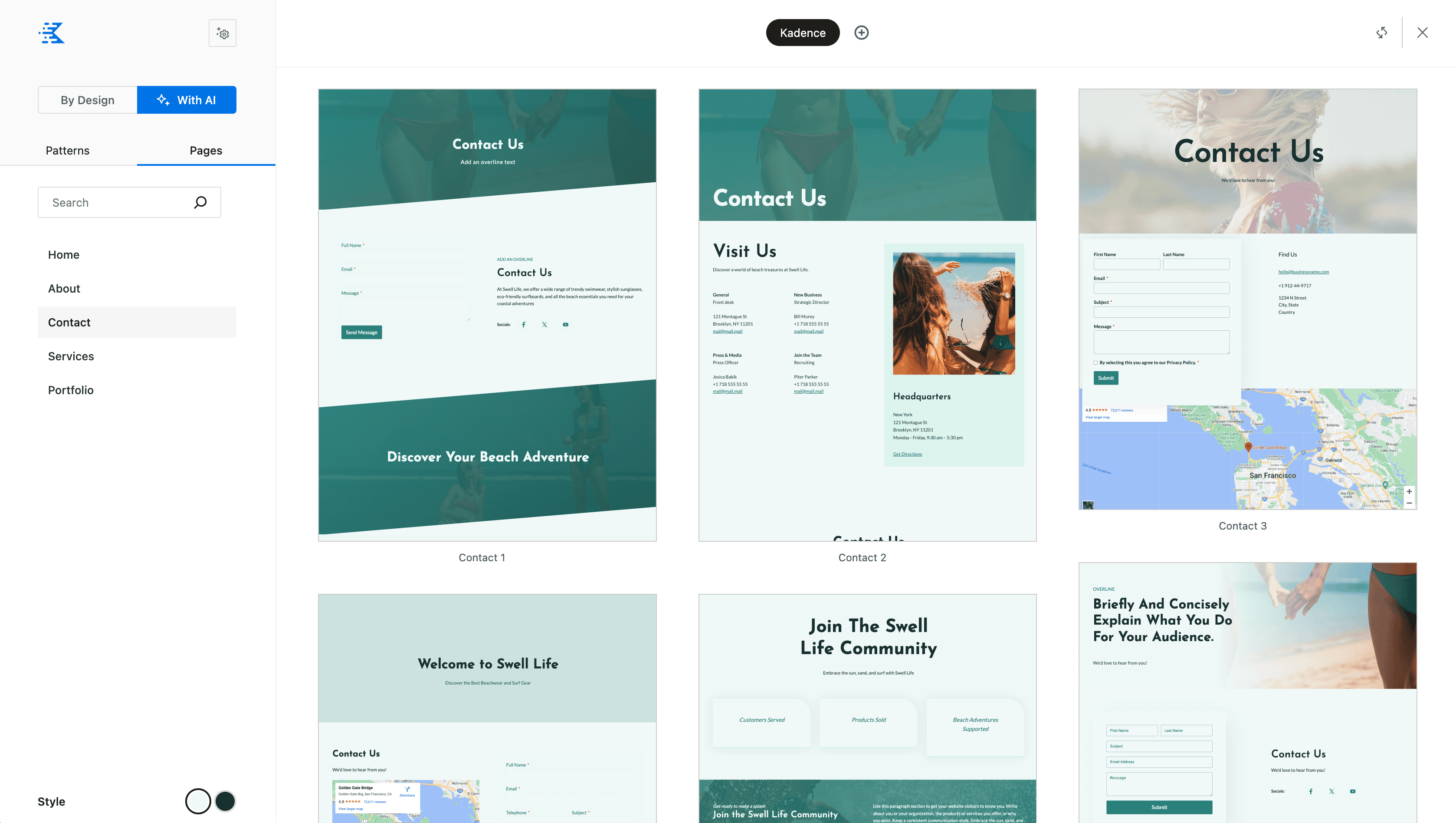This screenshot has height=823, width=1456.
Task: Click the settings gear icon
Action: (x=222, y=33)
